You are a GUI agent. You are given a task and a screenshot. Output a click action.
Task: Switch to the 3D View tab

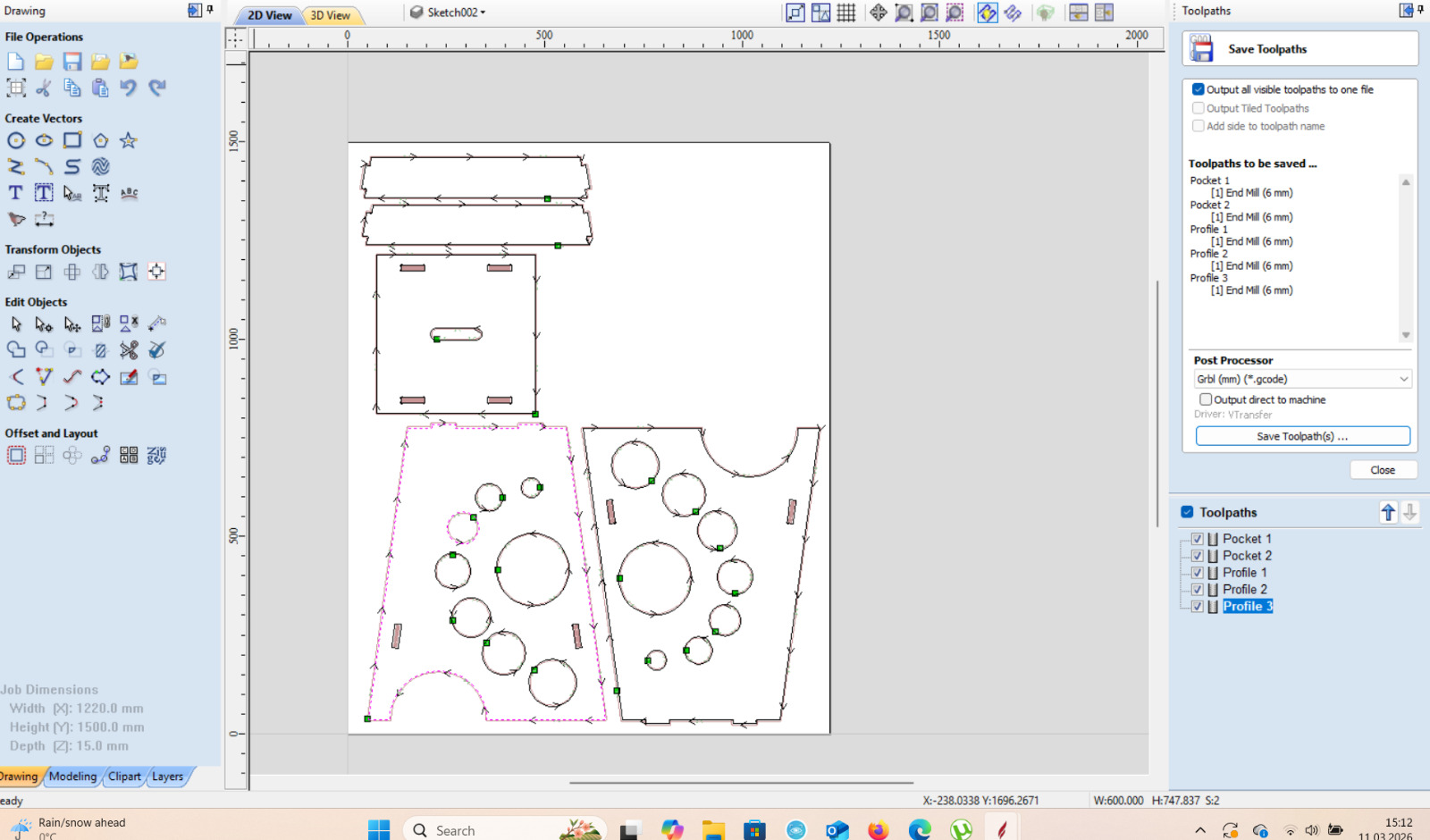point(331,15)
